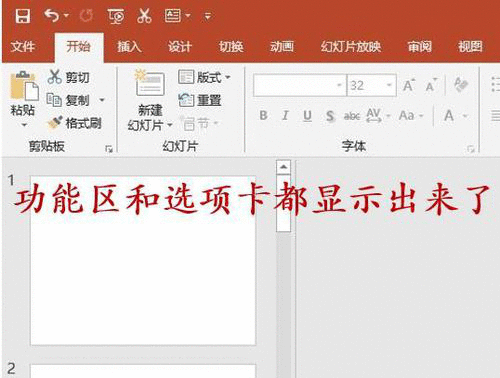Open the 文件 tab
Image resolution: width=500 pixels, height=378 pixels.
pos(23,47)
